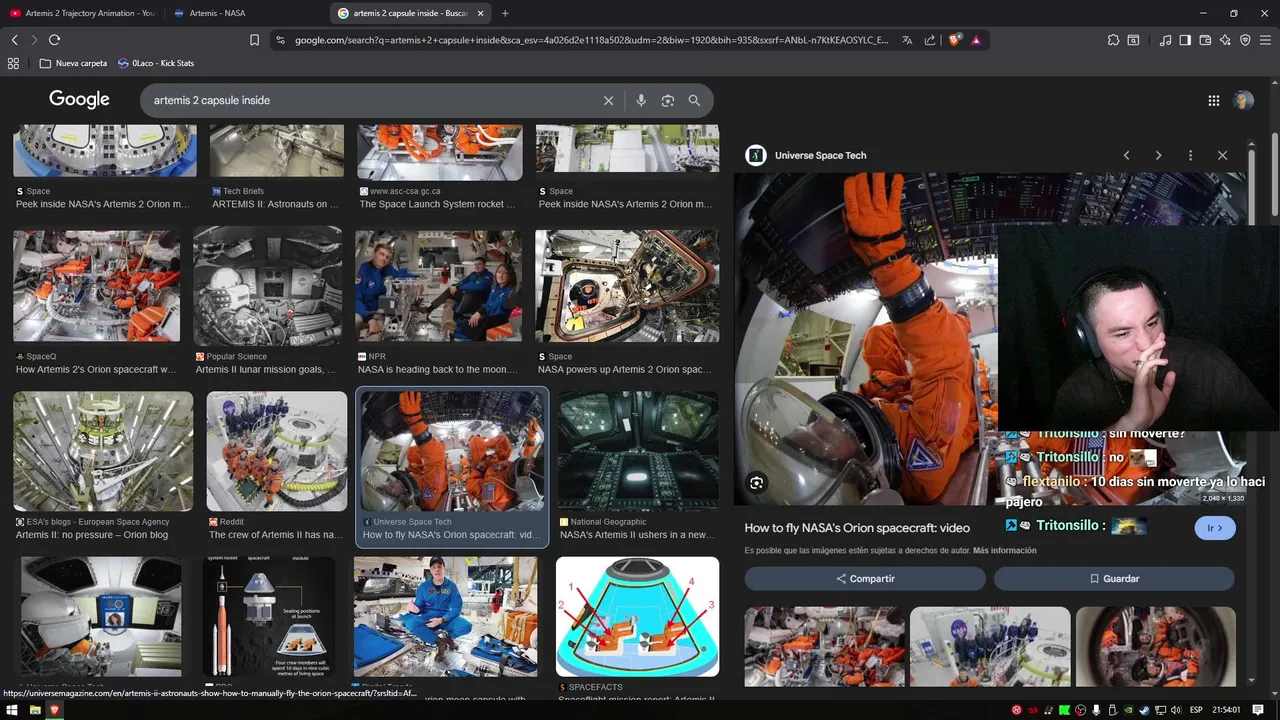Open the Más información link
The width and height of the screenshot is (1280, 720).
point(1005,551)
